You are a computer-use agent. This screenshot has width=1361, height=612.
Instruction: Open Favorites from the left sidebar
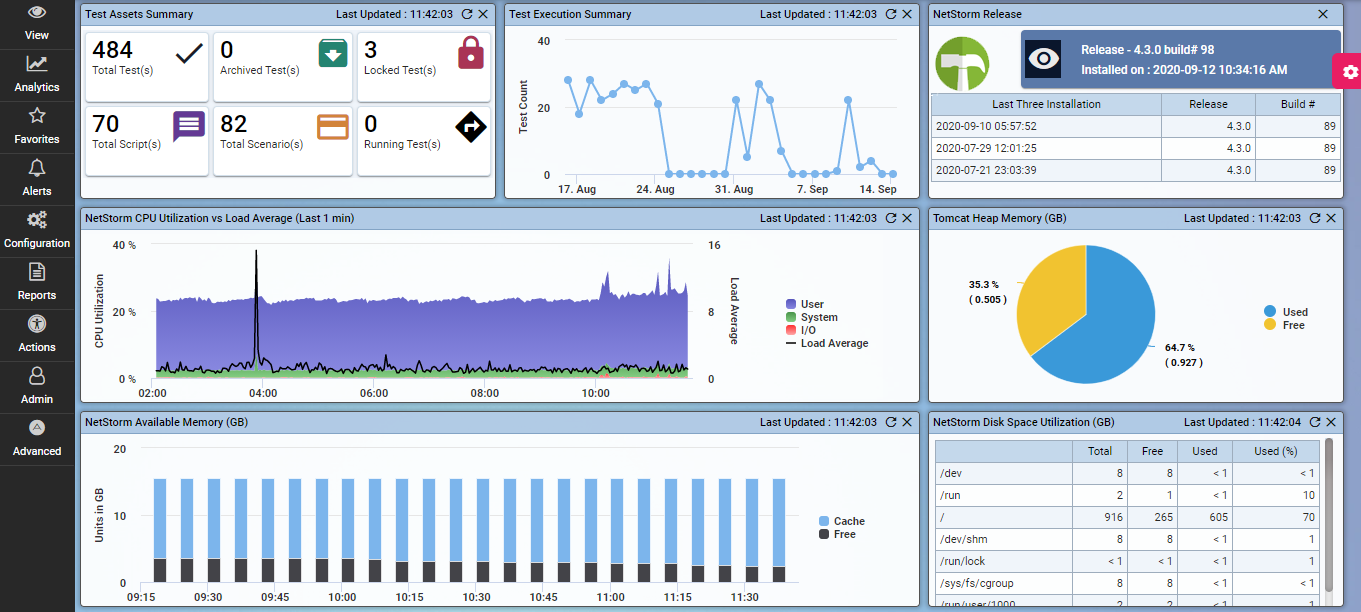pyautogui.click(x=37, y=127)
